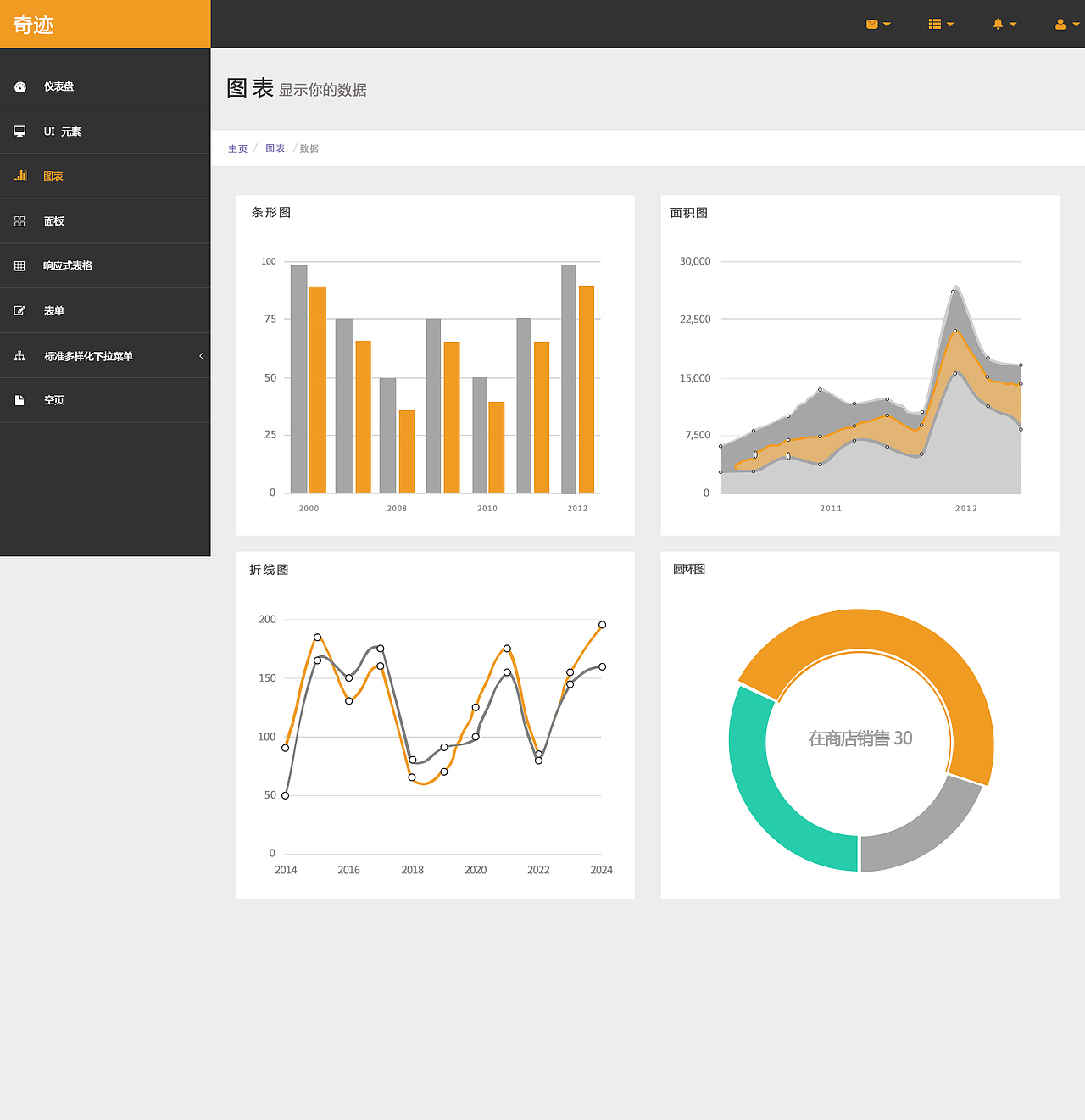This screenshot has height=1120, width=1085.
Task: Expand the 标准多样化下拉菜单 chevron arrow
Action: point(201,356)
